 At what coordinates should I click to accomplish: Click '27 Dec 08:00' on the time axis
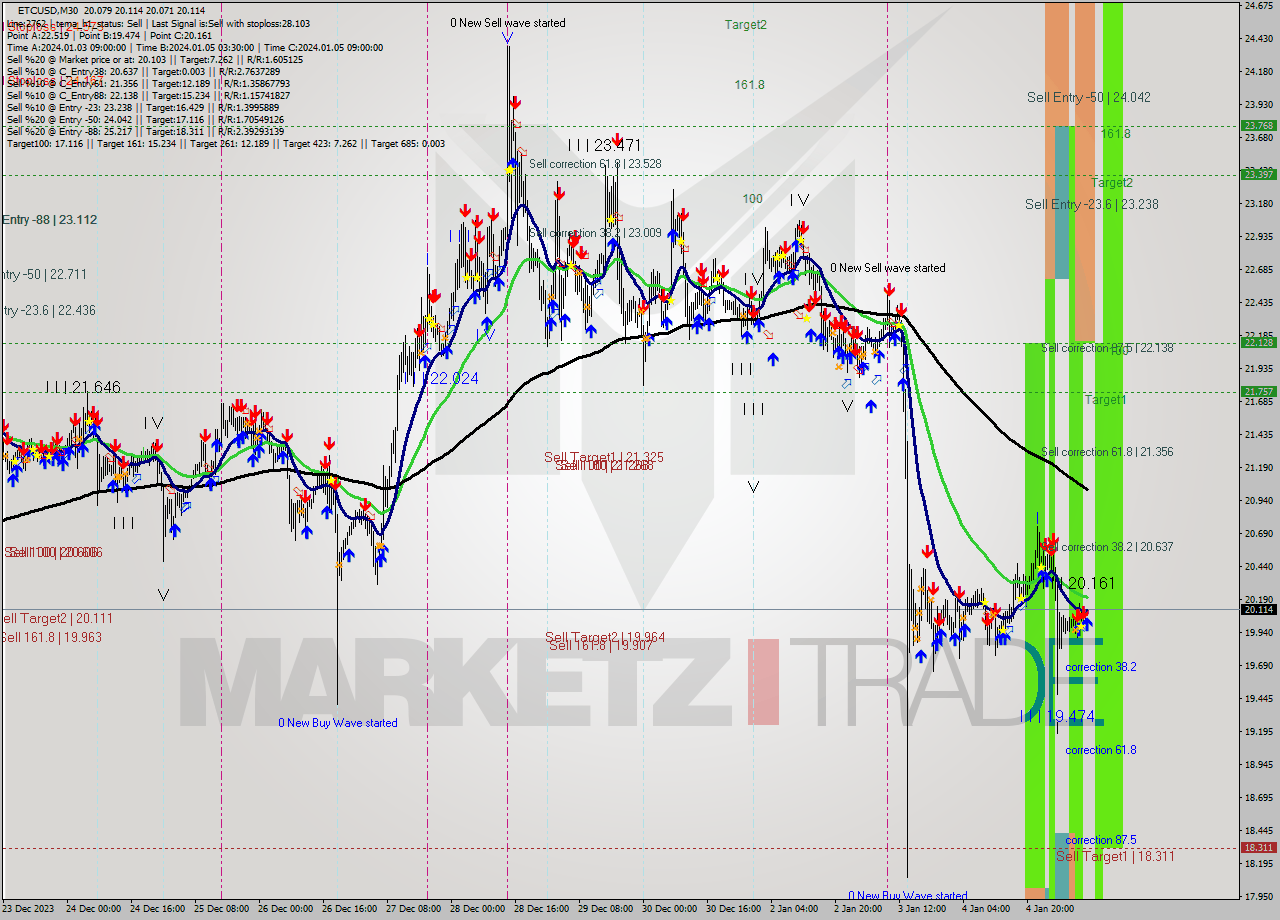click(x=414, y=910)
